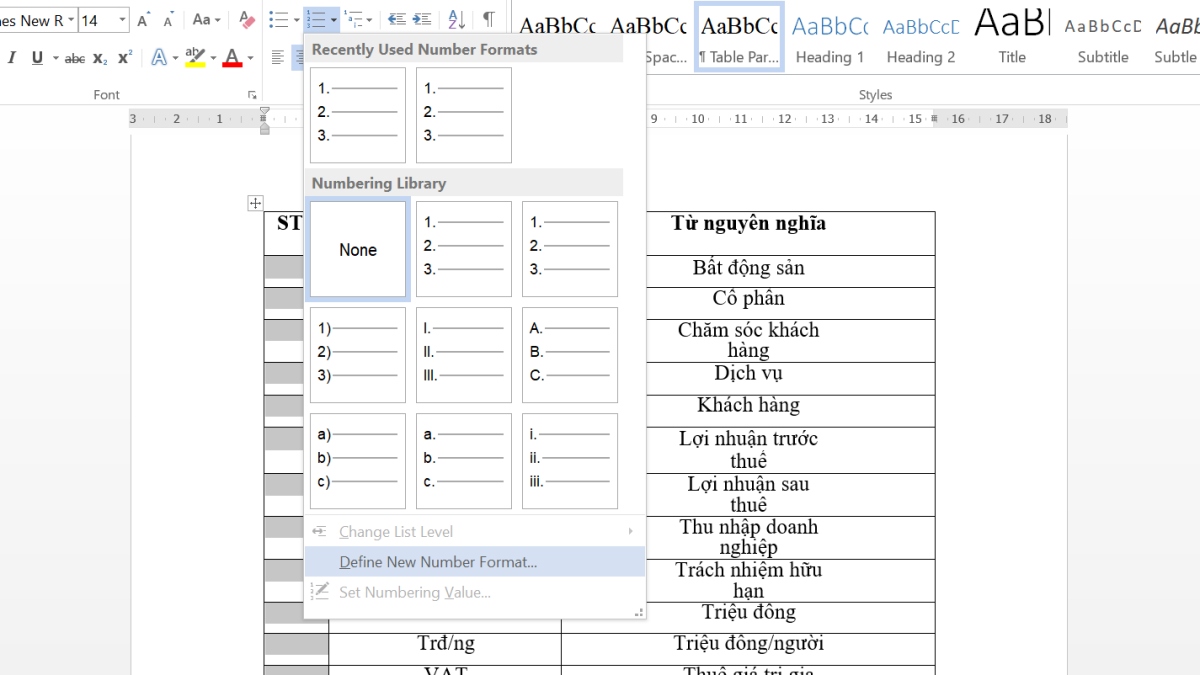
Task: Apply strikethrough to selected text
Action: pyautogui.click(x=75, y=57)
